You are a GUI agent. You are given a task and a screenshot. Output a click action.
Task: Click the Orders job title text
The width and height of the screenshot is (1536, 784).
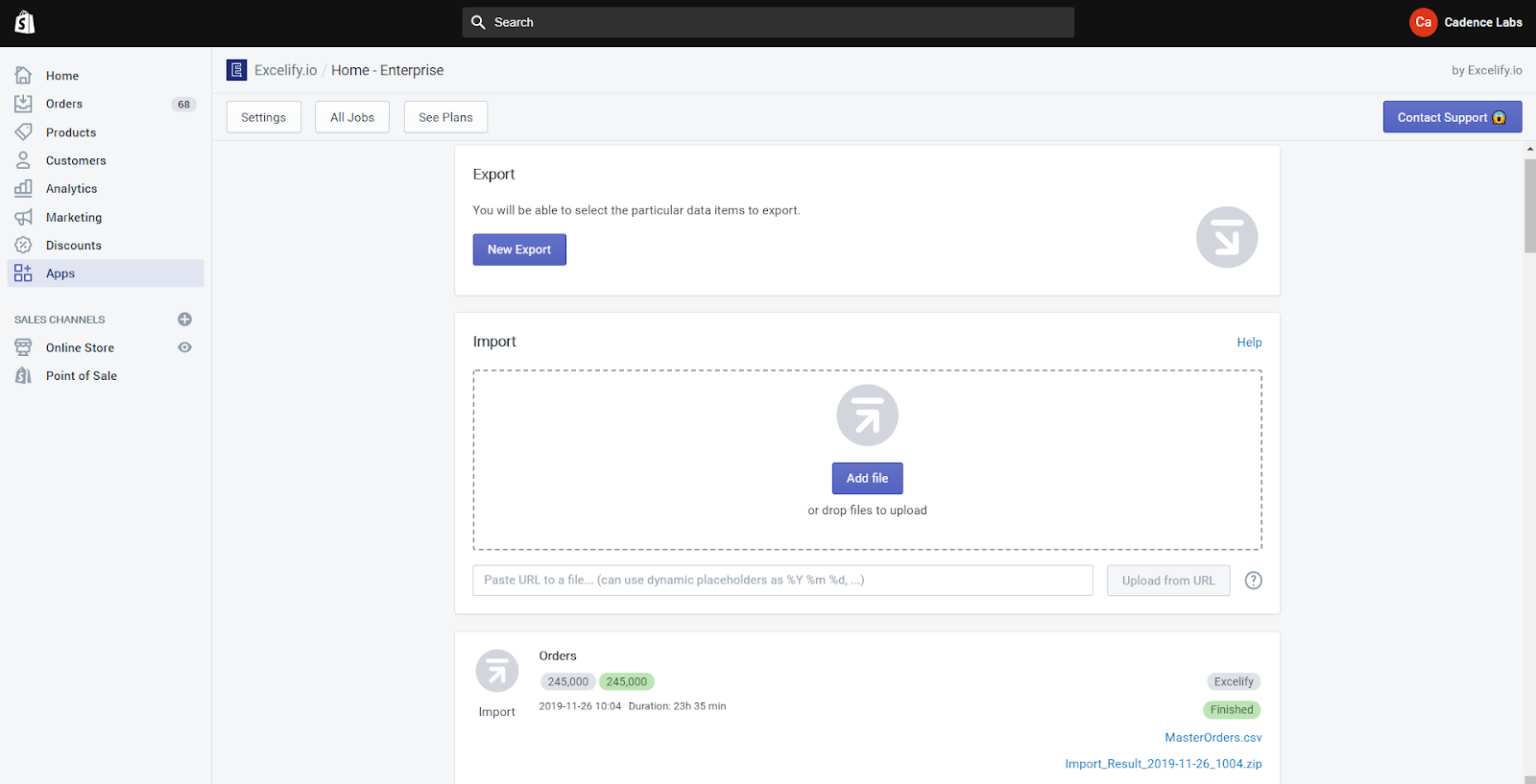558,656
